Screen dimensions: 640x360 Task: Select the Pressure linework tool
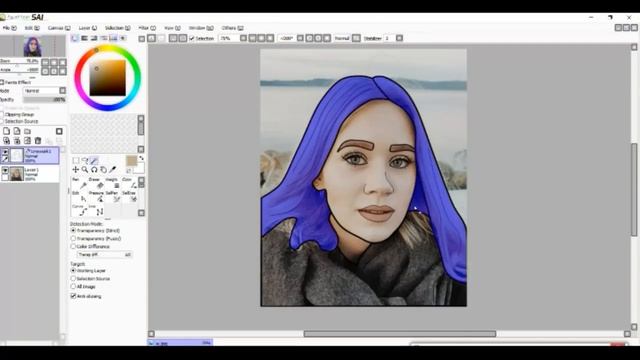(96, 197)
